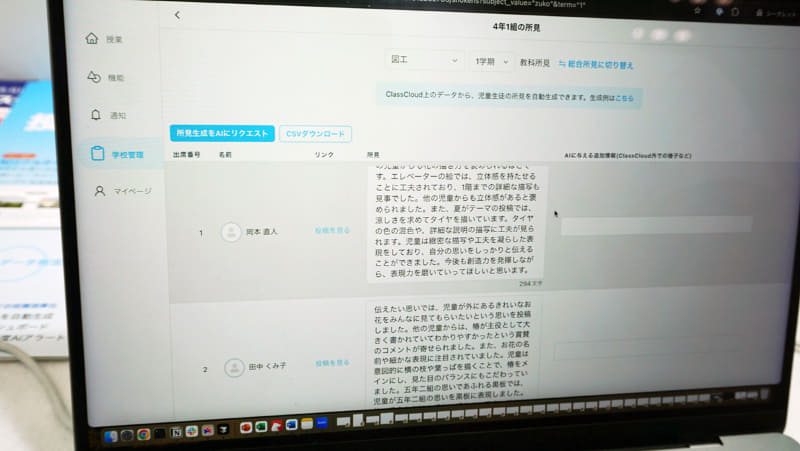Click the name 田中 くみ子
Image resolution: width=800 pixels, height=451 pixels.
click(267, 366)
